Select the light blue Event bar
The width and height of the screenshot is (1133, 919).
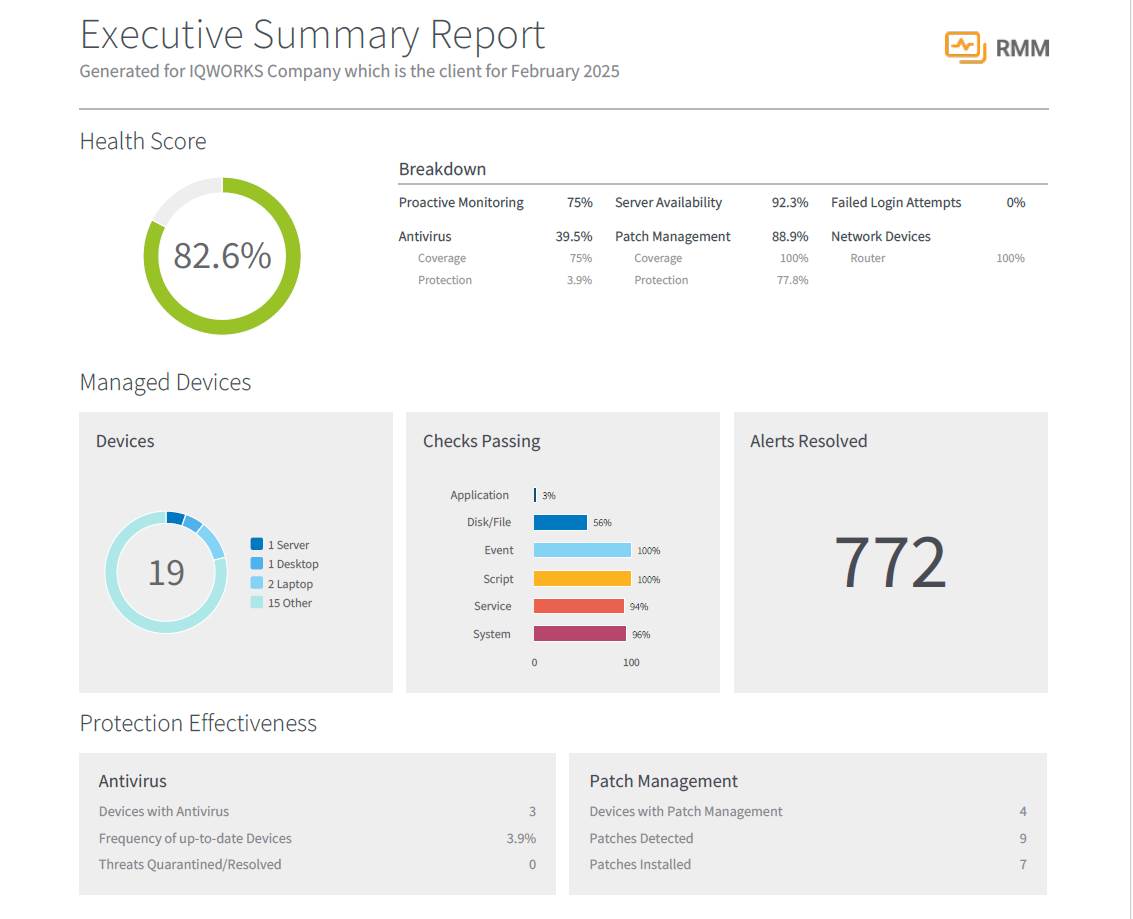click(x=582, y=550)
